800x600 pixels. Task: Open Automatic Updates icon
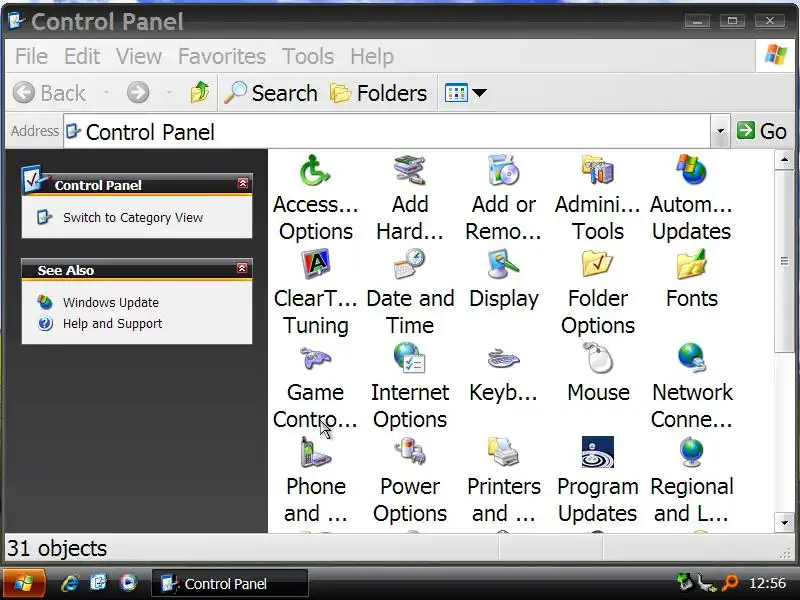click(691, 171)
